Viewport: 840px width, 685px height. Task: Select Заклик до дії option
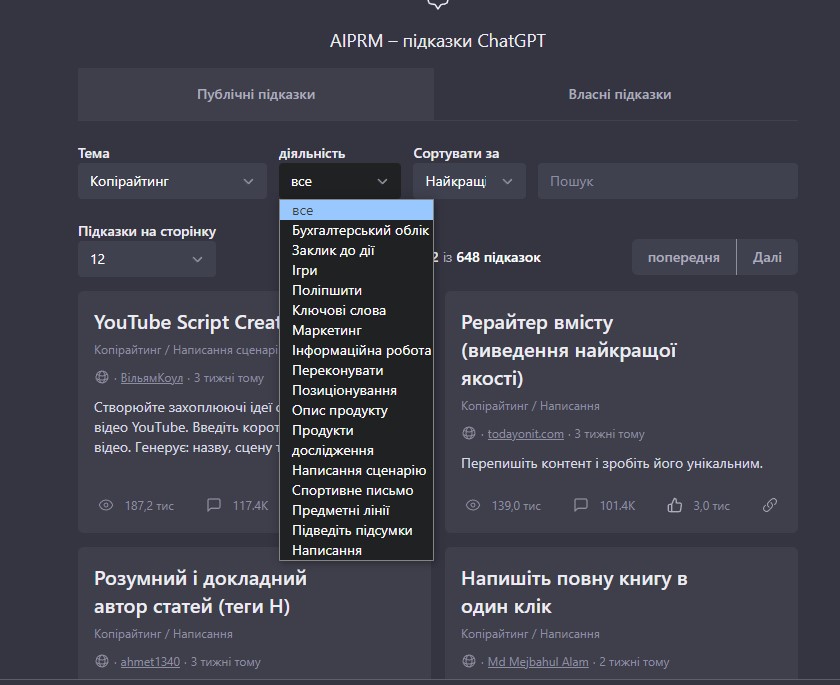click(x=356, y=250)
